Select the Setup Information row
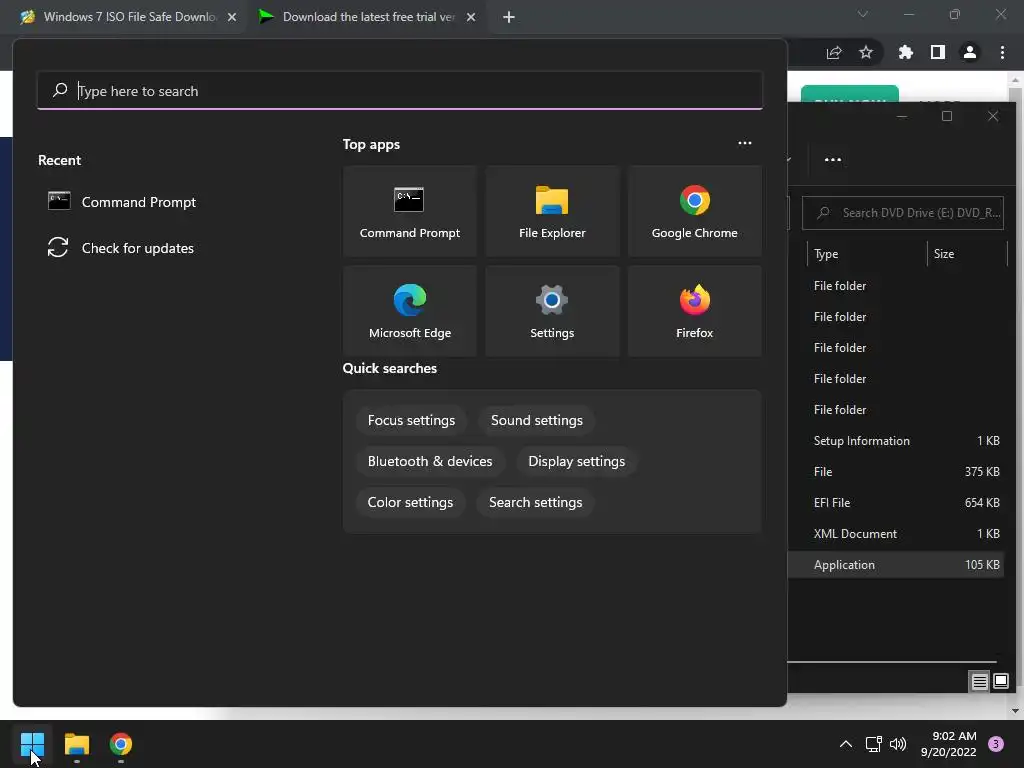 click(x=896, y=441)
